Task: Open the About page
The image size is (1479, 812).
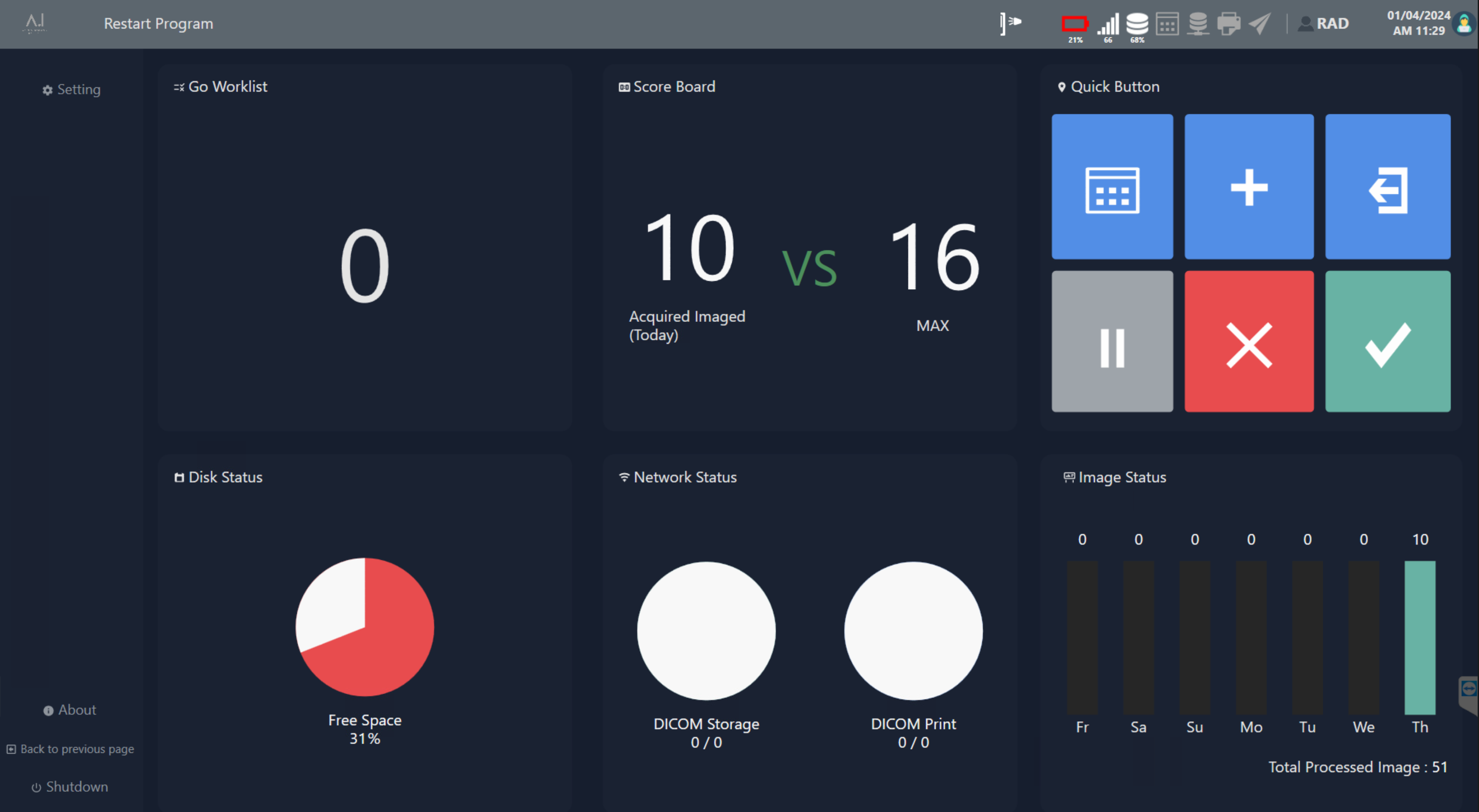Action: tap(69, 710)
